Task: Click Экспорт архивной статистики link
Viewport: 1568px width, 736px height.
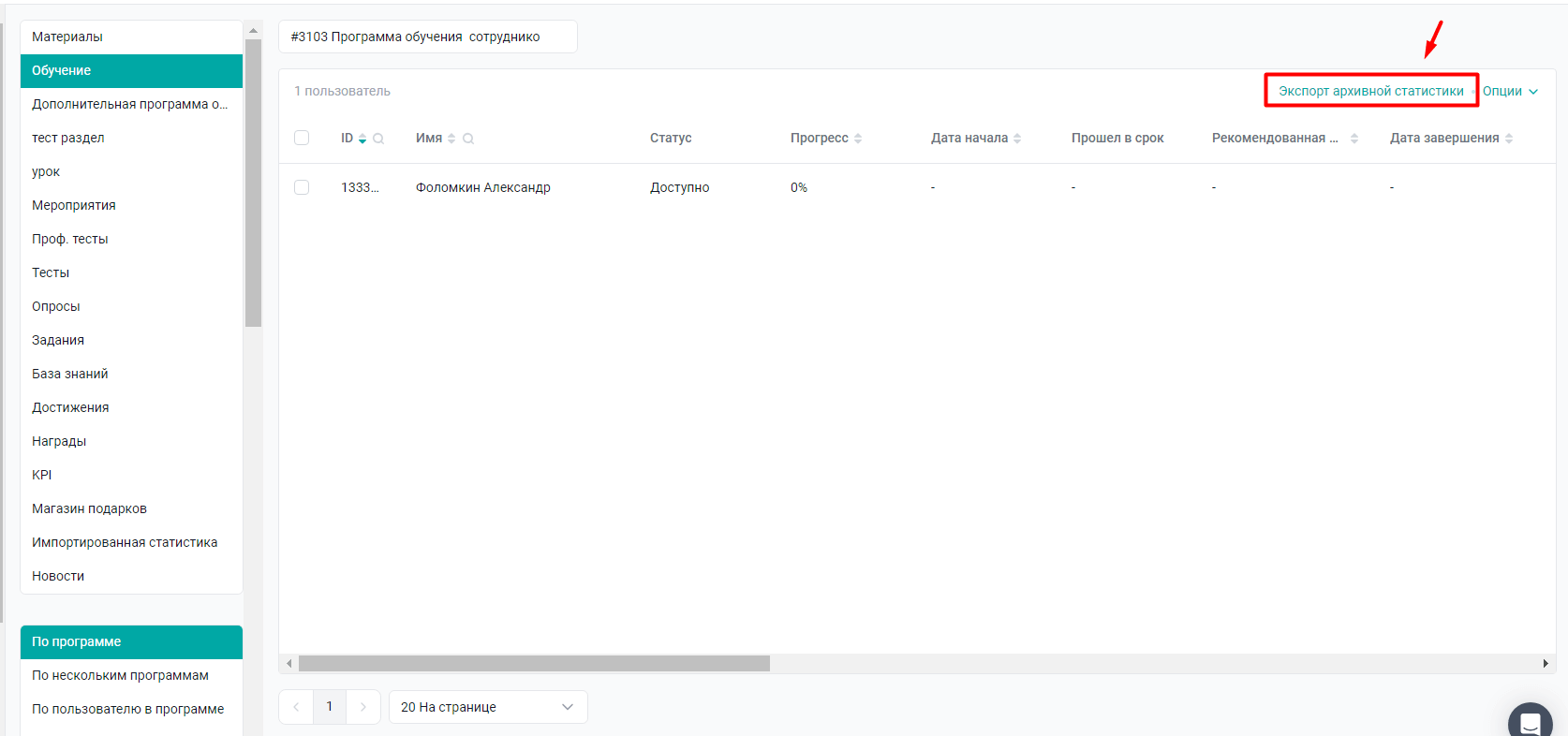Action: pos(1370,91)
